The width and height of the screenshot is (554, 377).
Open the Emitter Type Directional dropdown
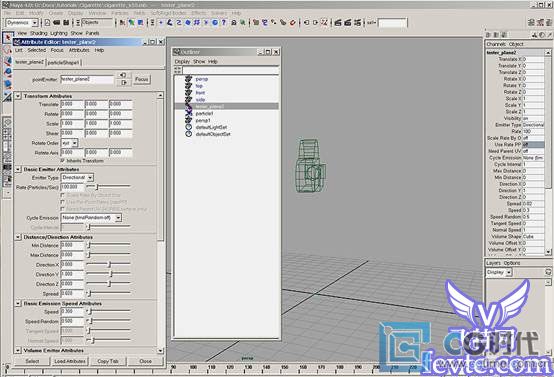tap(77, 177)
